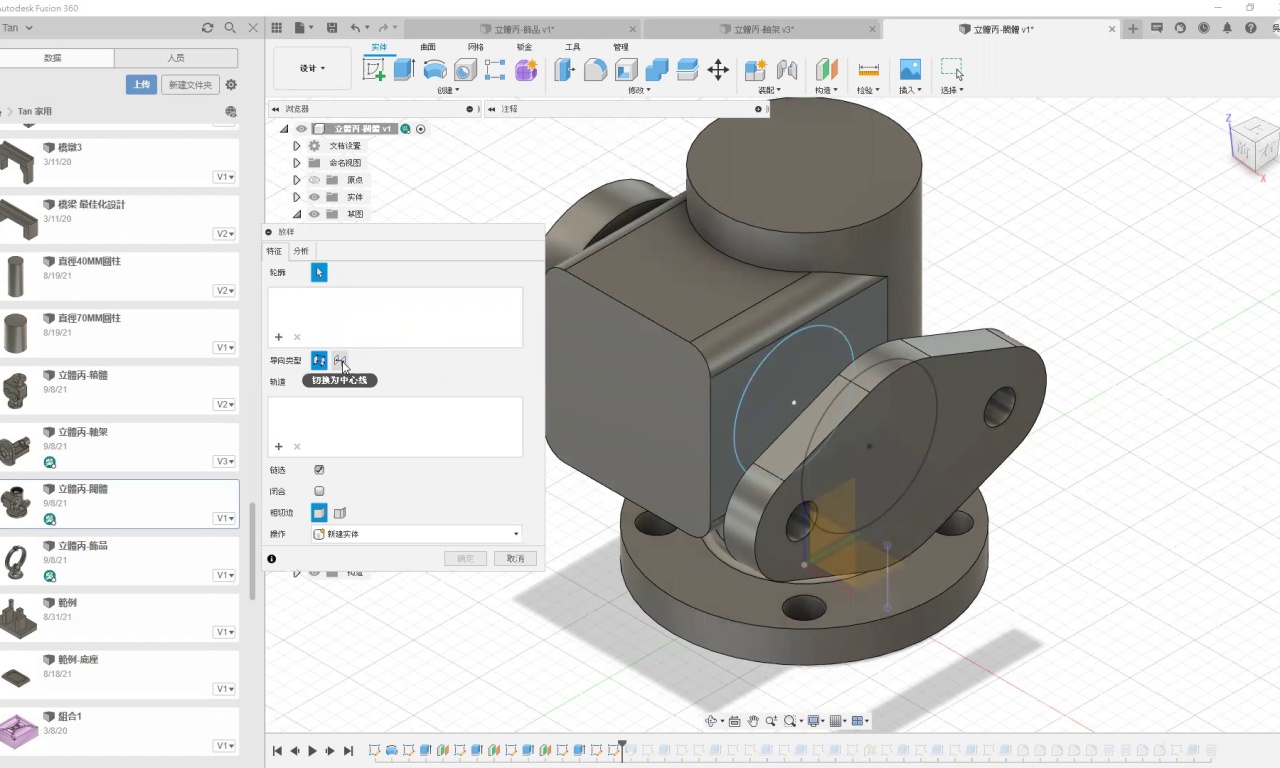The height and width of the screenshot is (768, 1280).
Task: Toggle visibility of 草图 folder
Action: 314,214
